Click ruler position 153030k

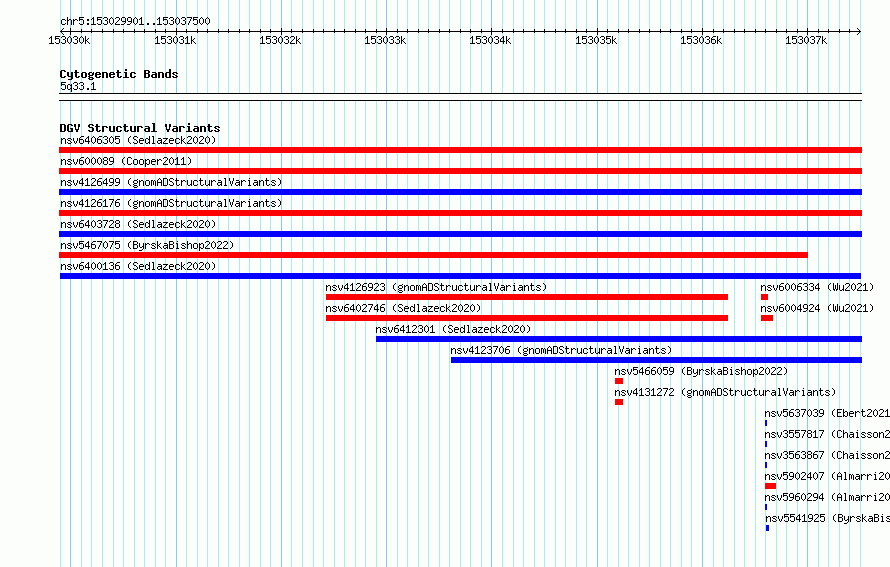(x=69, y=40)
